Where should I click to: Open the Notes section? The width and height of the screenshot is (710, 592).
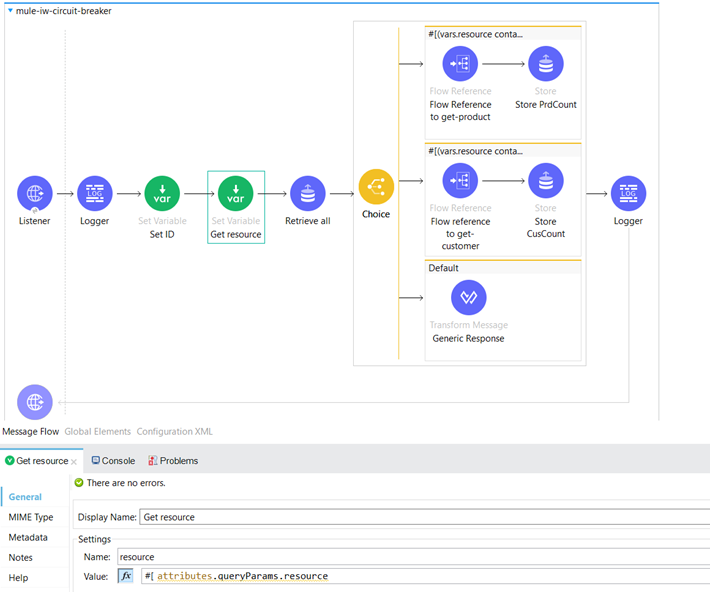(x=20, y=558)
